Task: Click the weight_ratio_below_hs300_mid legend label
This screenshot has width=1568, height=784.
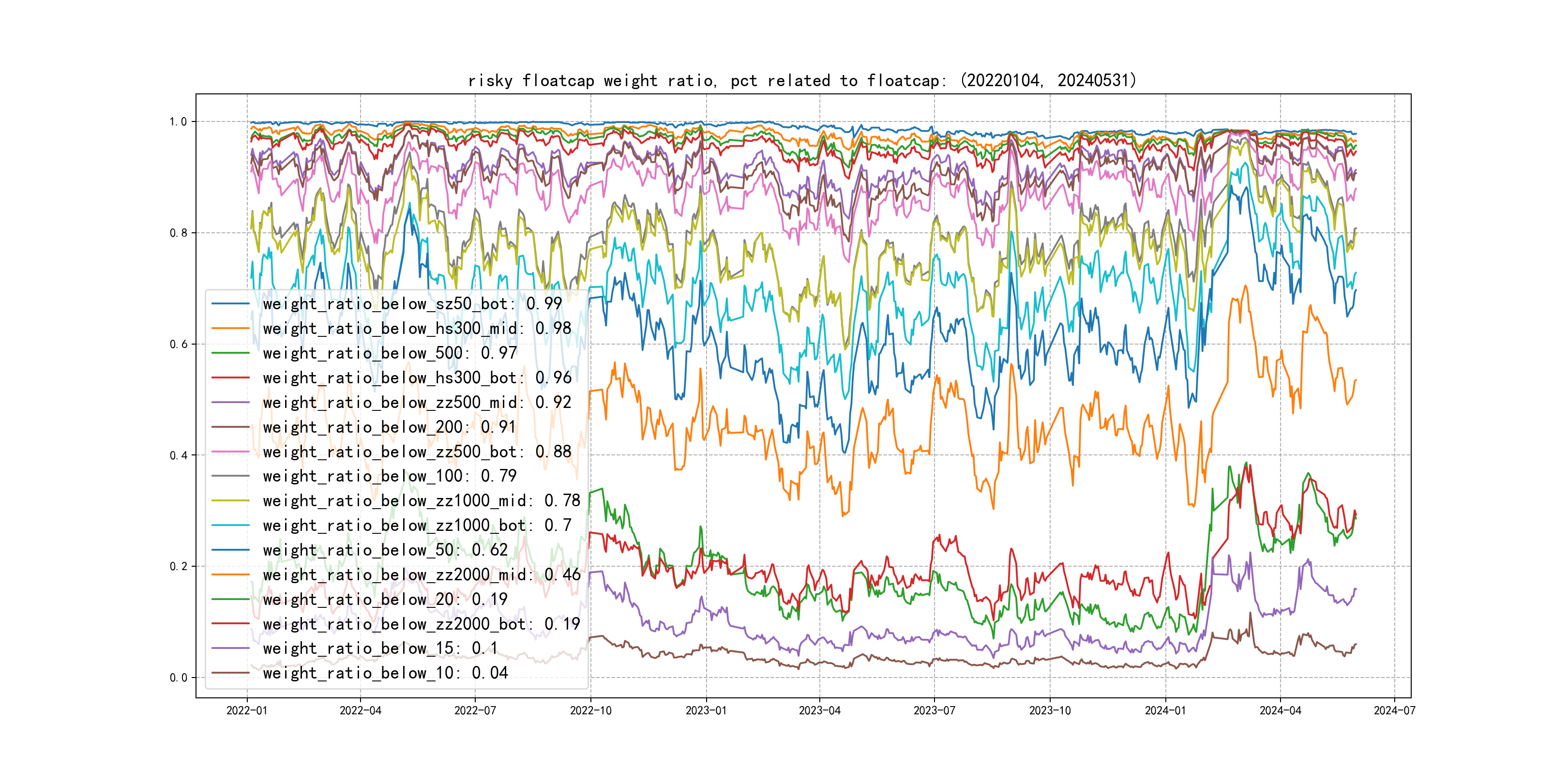Action: pyautogui.click(x=417, y=329)
